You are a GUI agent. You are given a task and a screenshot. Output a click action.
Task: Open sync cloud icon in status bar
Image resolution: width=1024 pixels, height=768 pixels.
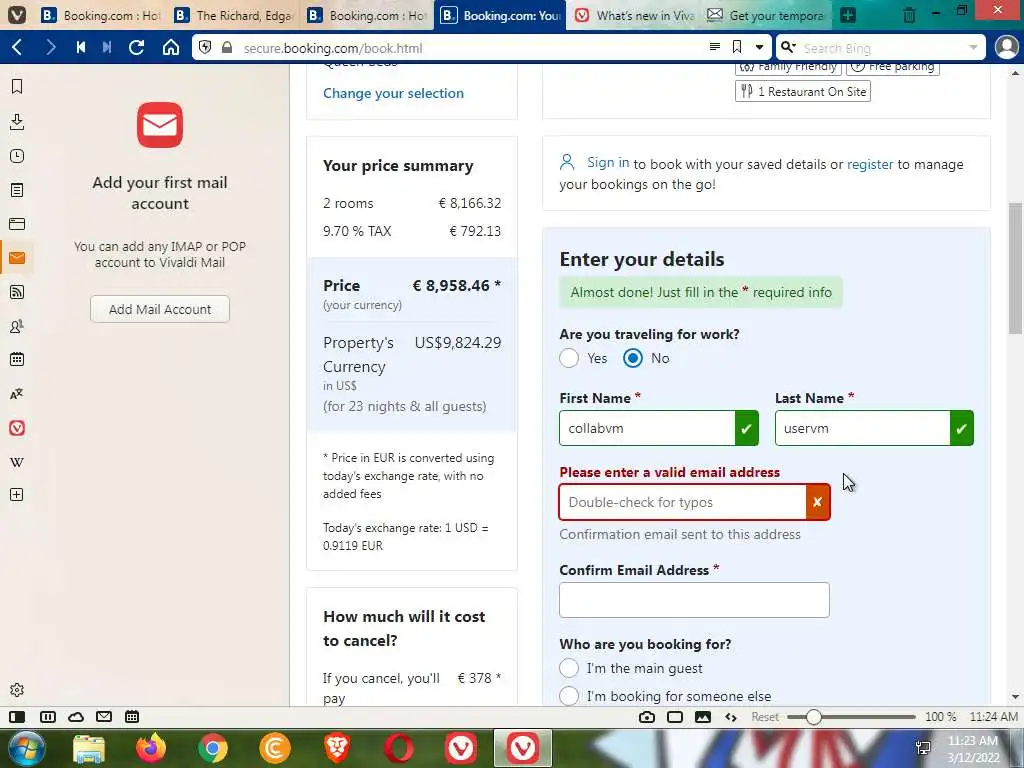76,717
